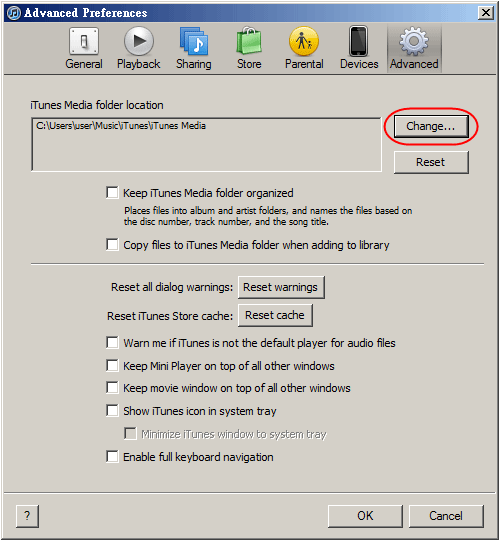Viewport: 500px width, 541px height.
Task: Enable Keep iTunes Media folder organized
Action: tap(112, 193)
